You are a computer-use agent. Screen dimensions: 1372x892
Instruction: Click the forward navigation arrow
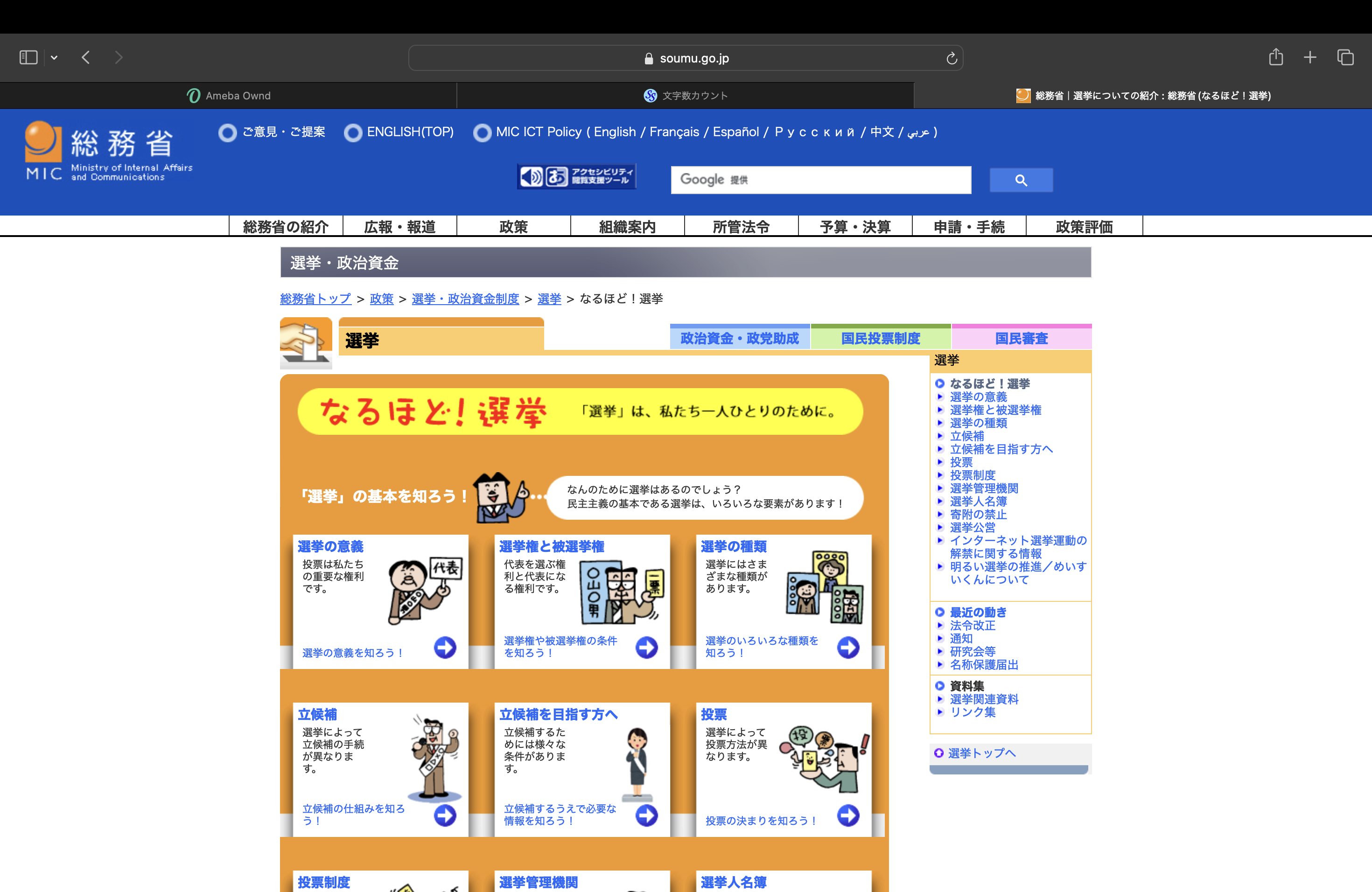tap(119, 58)
